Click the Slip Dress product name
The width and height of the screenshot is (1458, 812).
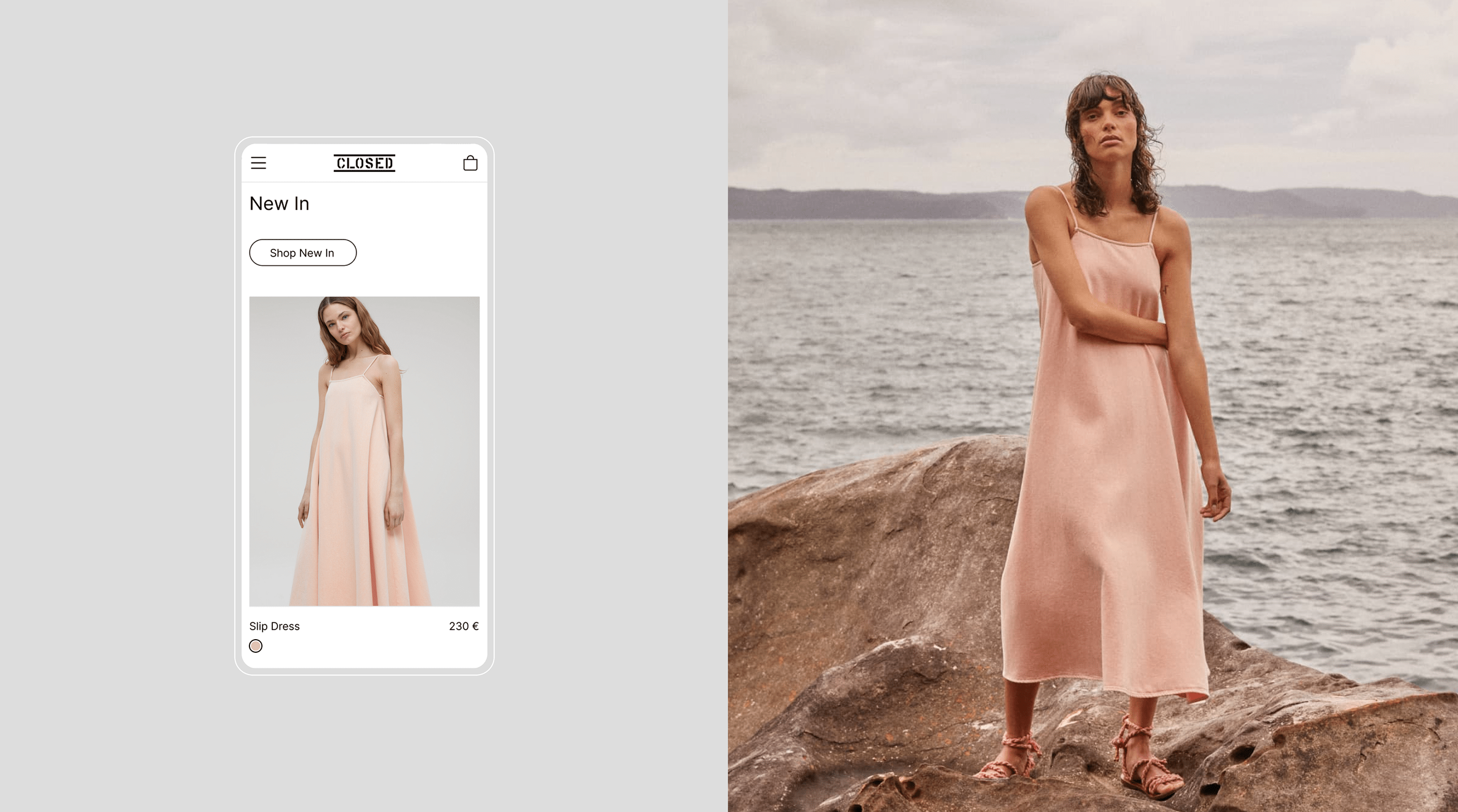coord(274,626)
